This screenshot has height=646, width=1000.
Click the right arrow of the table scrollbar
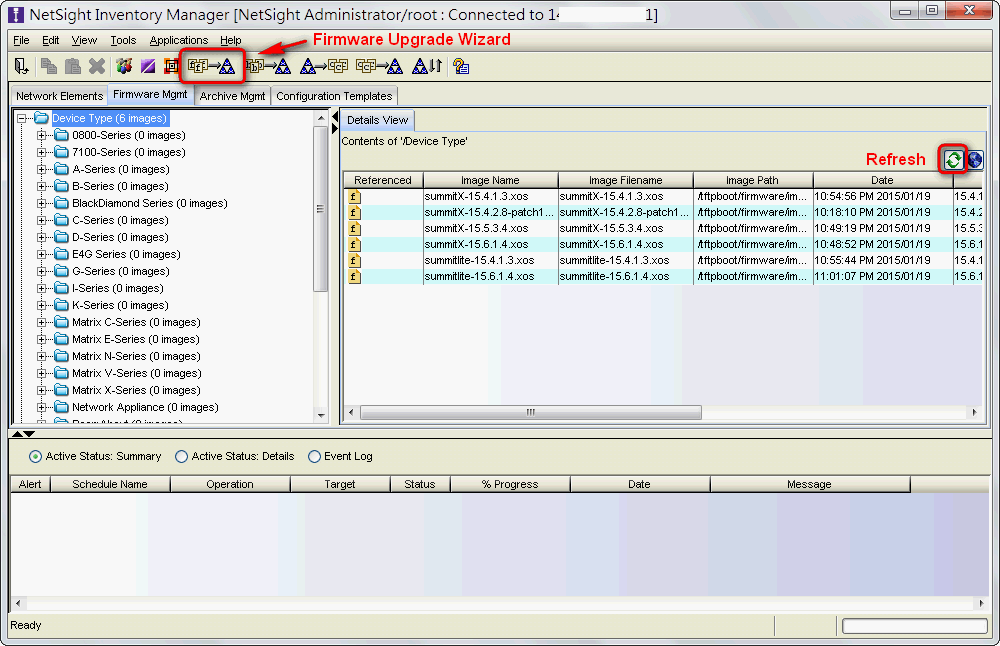tap(974, 413)
